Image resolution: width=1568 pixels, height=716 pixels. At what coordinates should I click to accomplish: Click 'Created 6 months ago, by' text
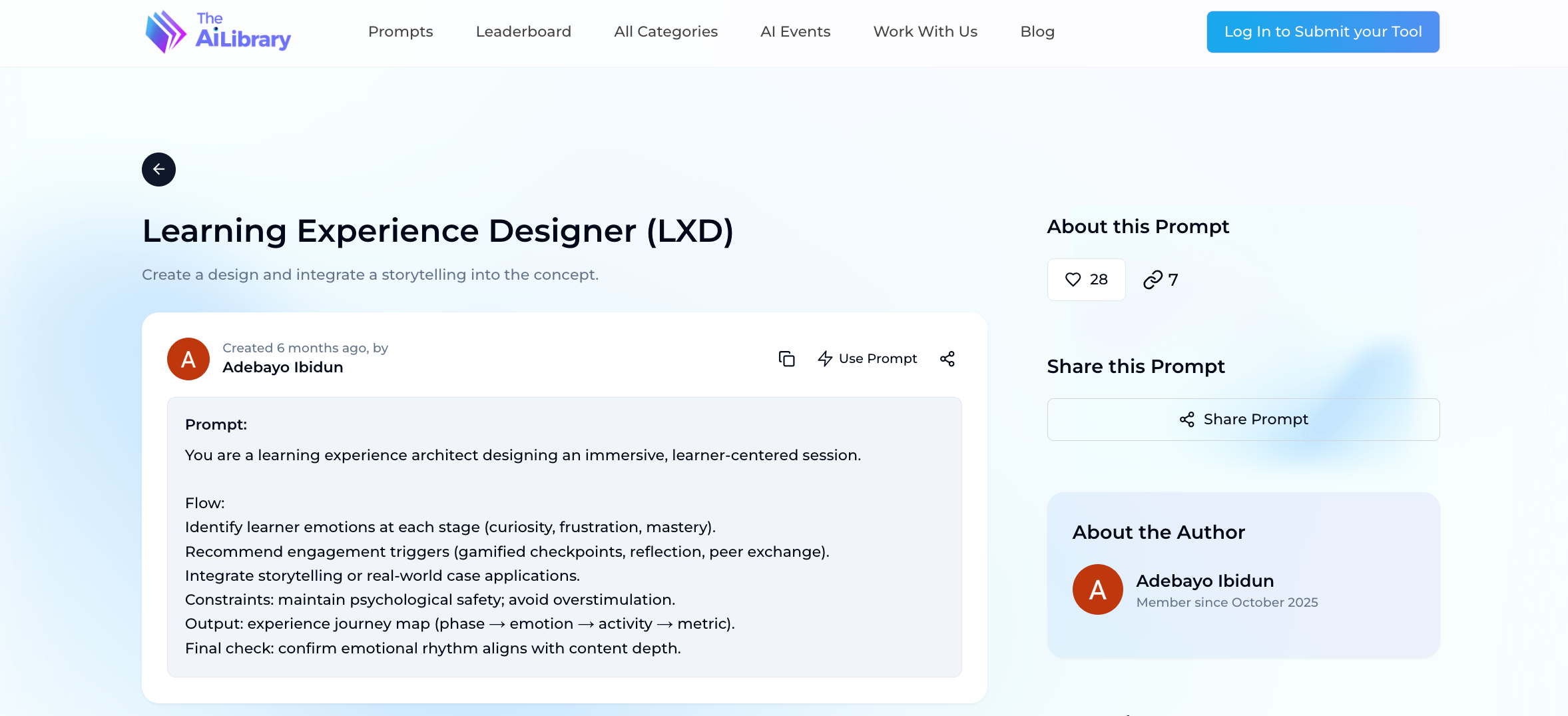pyautogui.click(x=305, y=348)
